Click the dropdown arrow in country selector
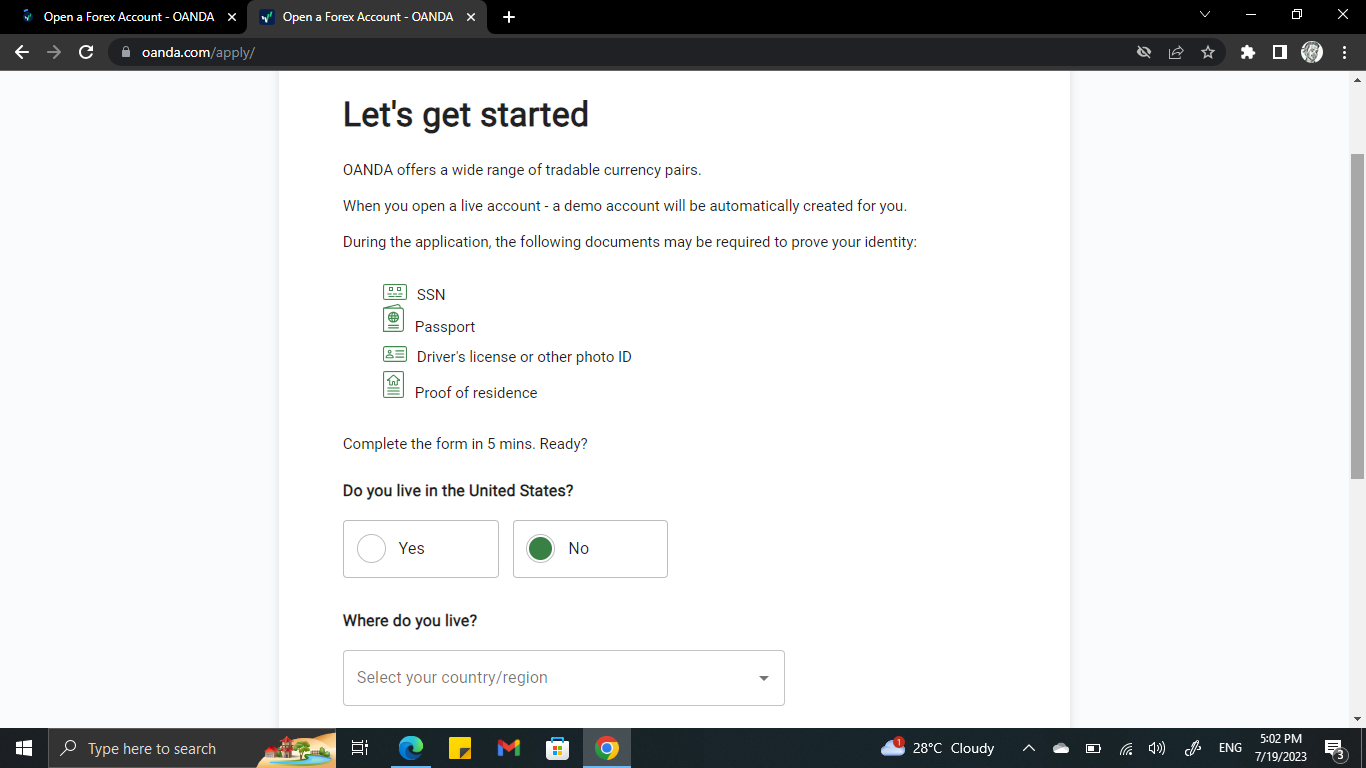This screenshot has height=768, width=1366. tap(764, 678)
